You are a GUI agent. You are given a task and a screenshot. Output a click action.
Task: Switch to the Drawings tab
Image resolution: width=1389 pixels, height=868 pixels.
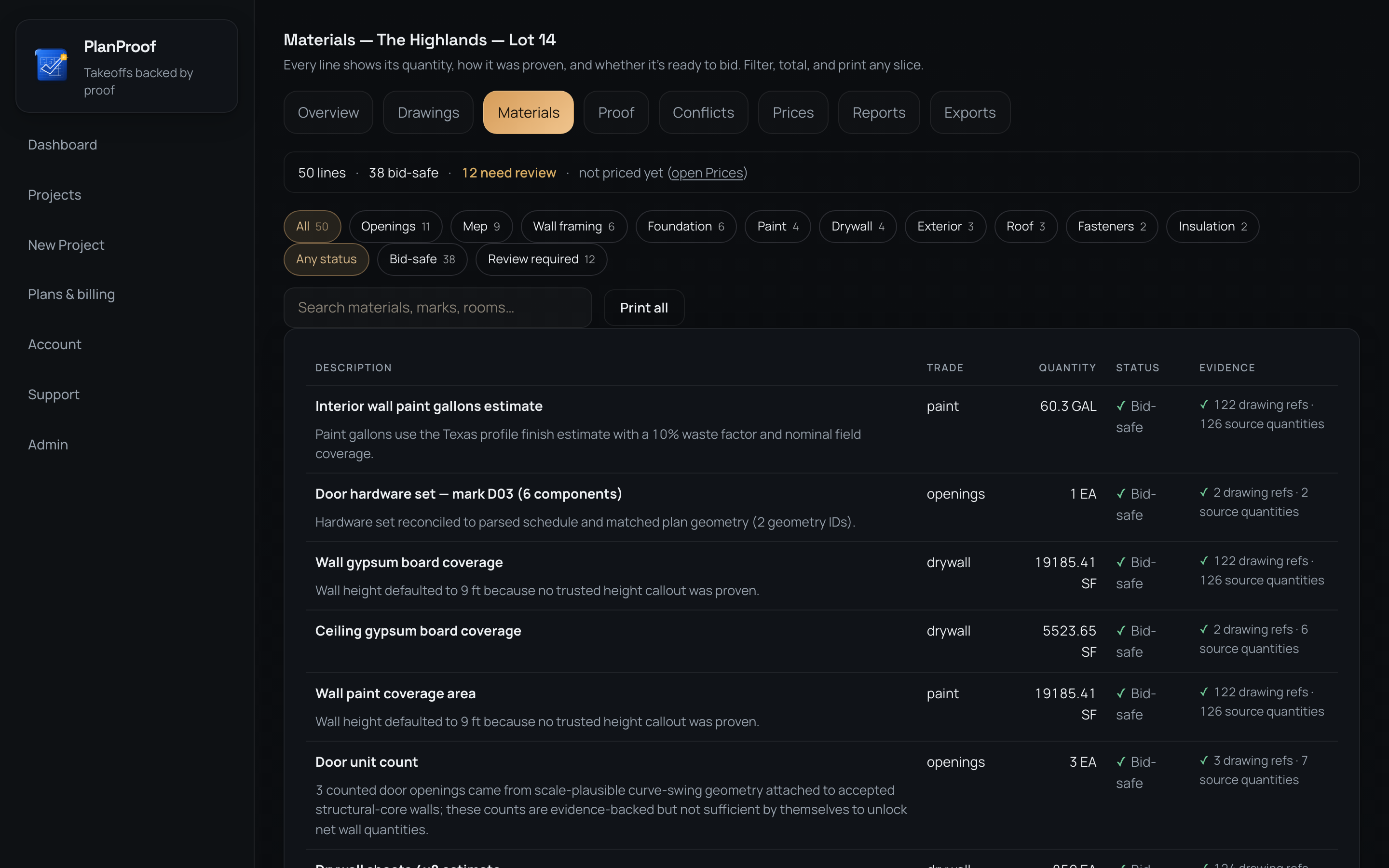428,112
